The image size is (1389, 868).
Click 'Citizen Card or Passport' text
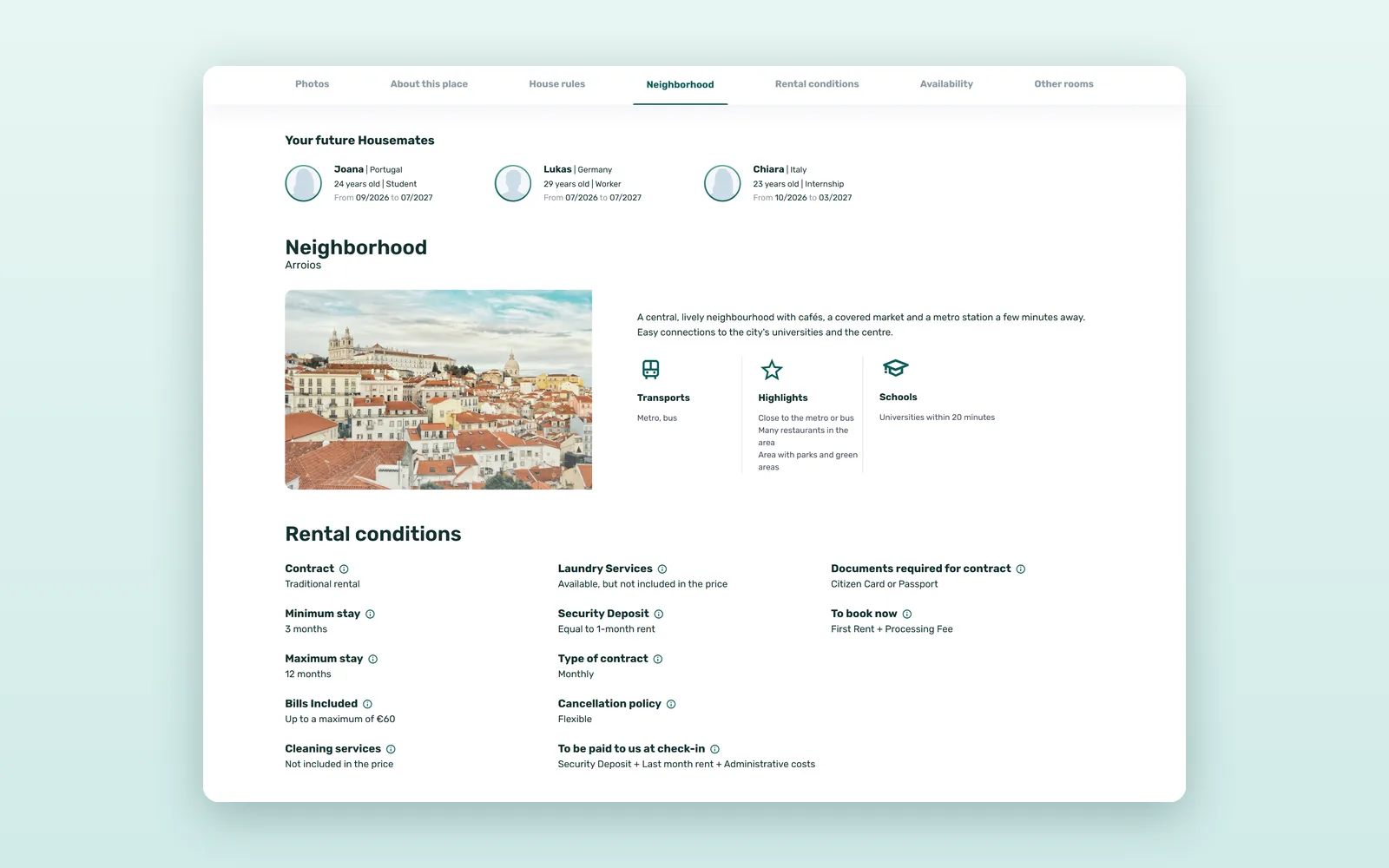[x=885, y=584]
